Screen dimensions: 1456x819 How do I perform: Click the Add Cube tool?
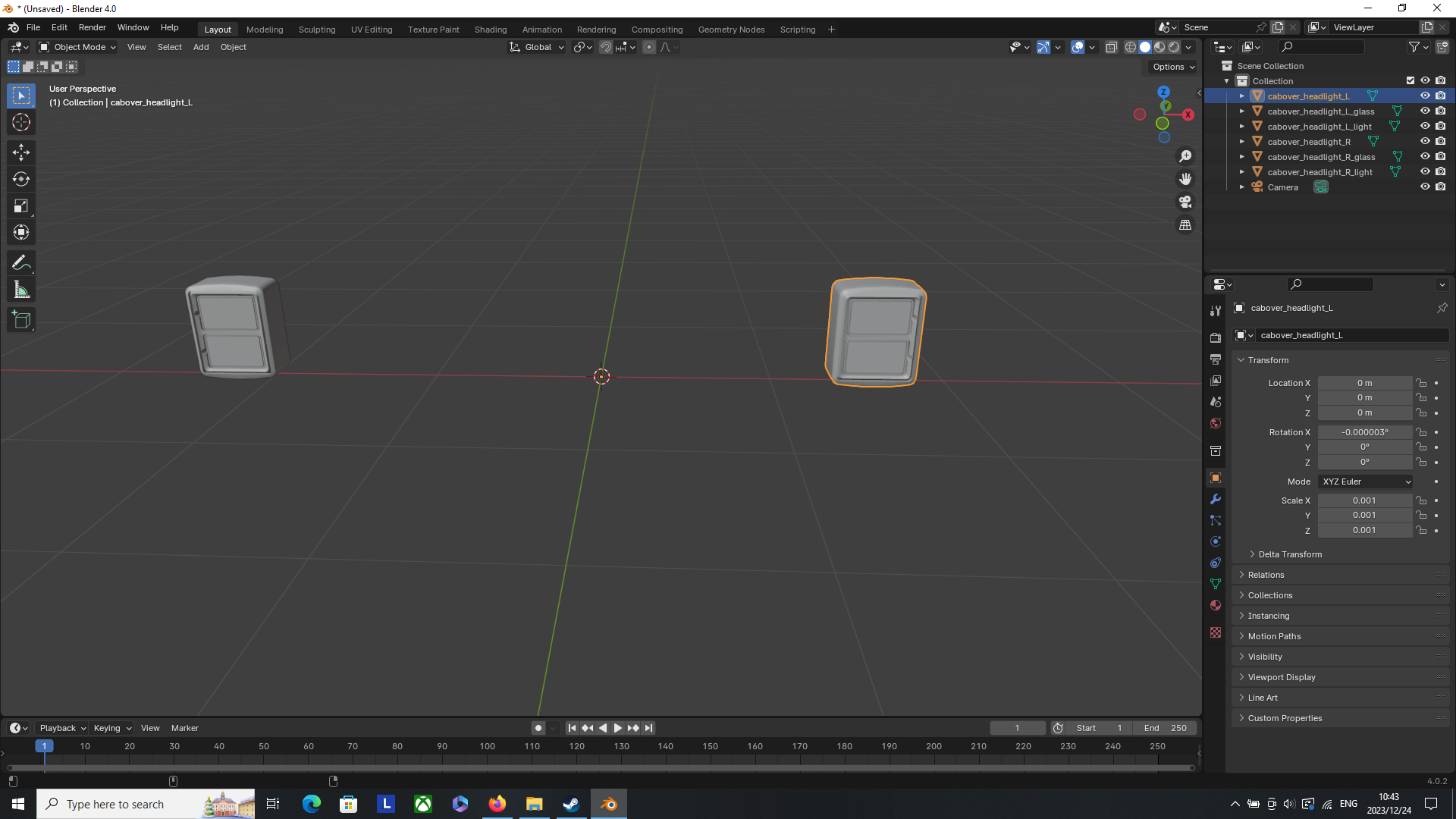click(21, 320)
